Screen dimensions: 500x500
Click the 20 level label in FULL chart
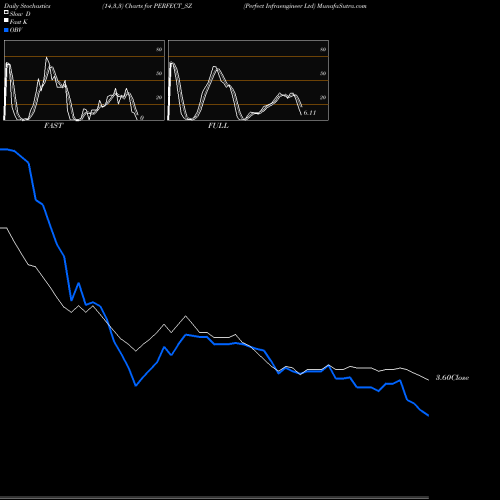pyautogui.click(x=323, y=97)
